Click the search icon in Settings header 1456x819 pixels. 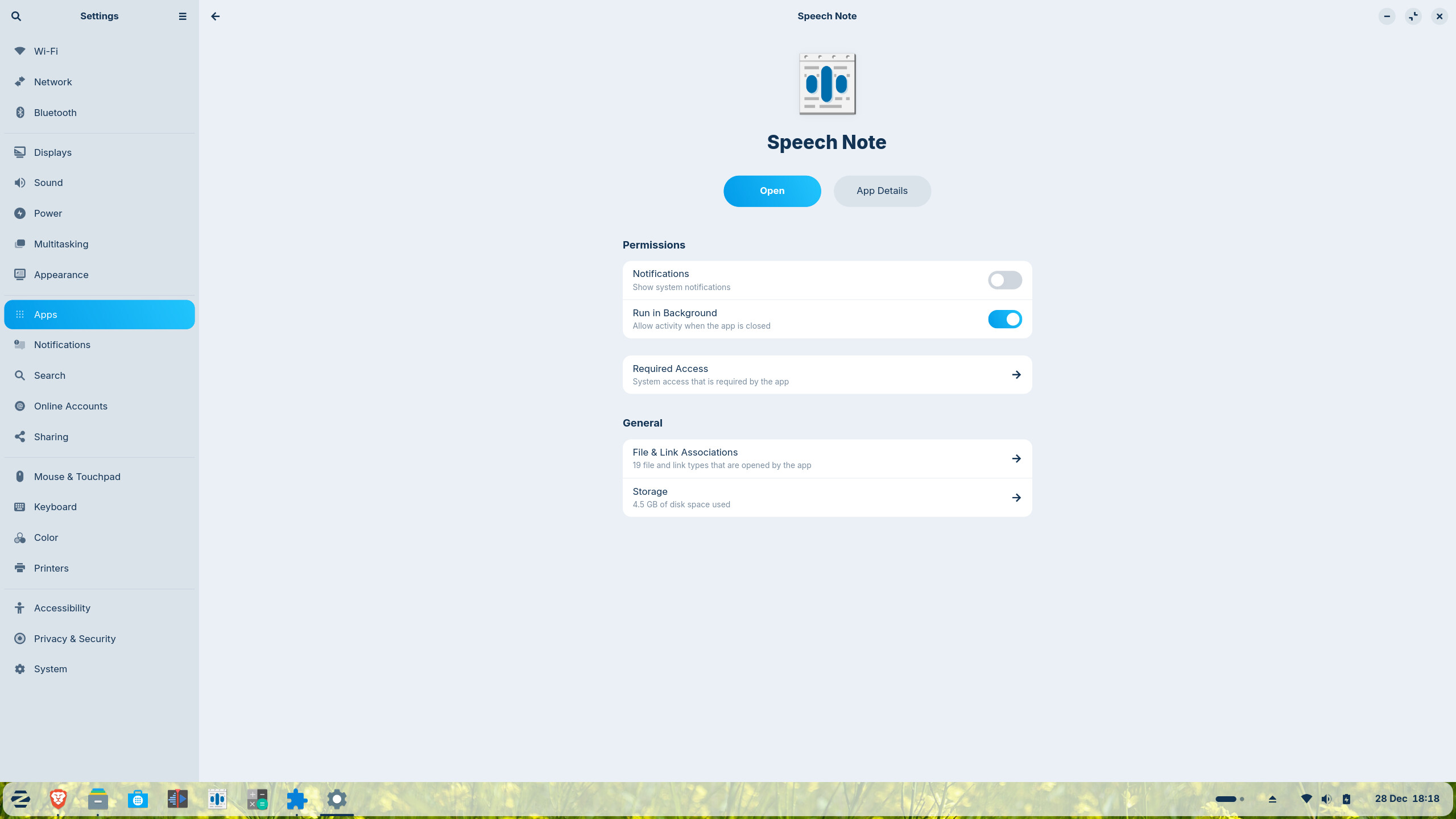[16, 16]
